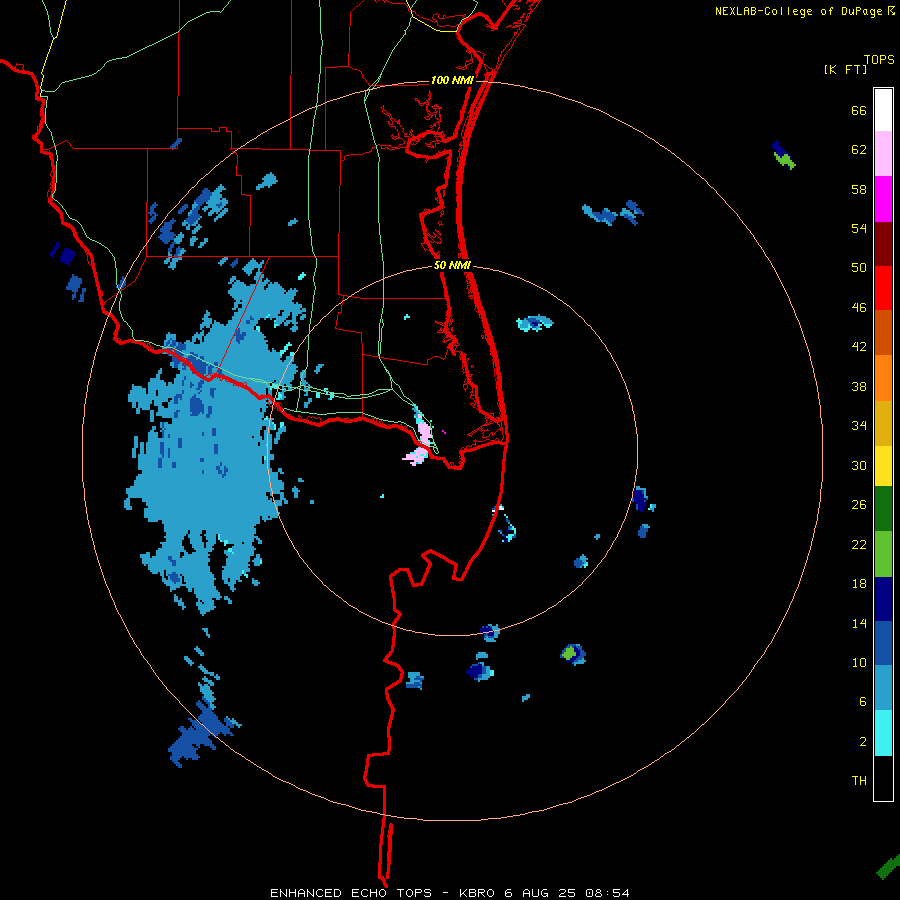Click the green and navy echo near the top right
Screen dimensions: 900x900
[x=783, y=155]
